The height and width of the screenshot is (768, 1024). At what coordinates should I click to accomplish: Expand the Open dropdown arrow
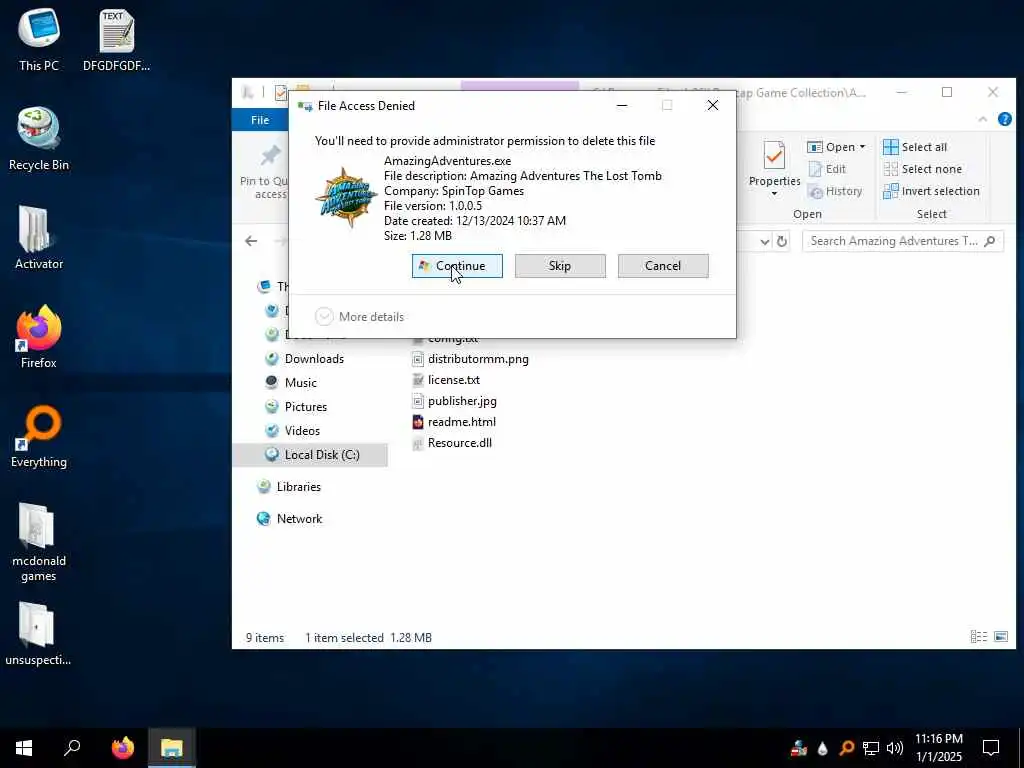point(862,147)
